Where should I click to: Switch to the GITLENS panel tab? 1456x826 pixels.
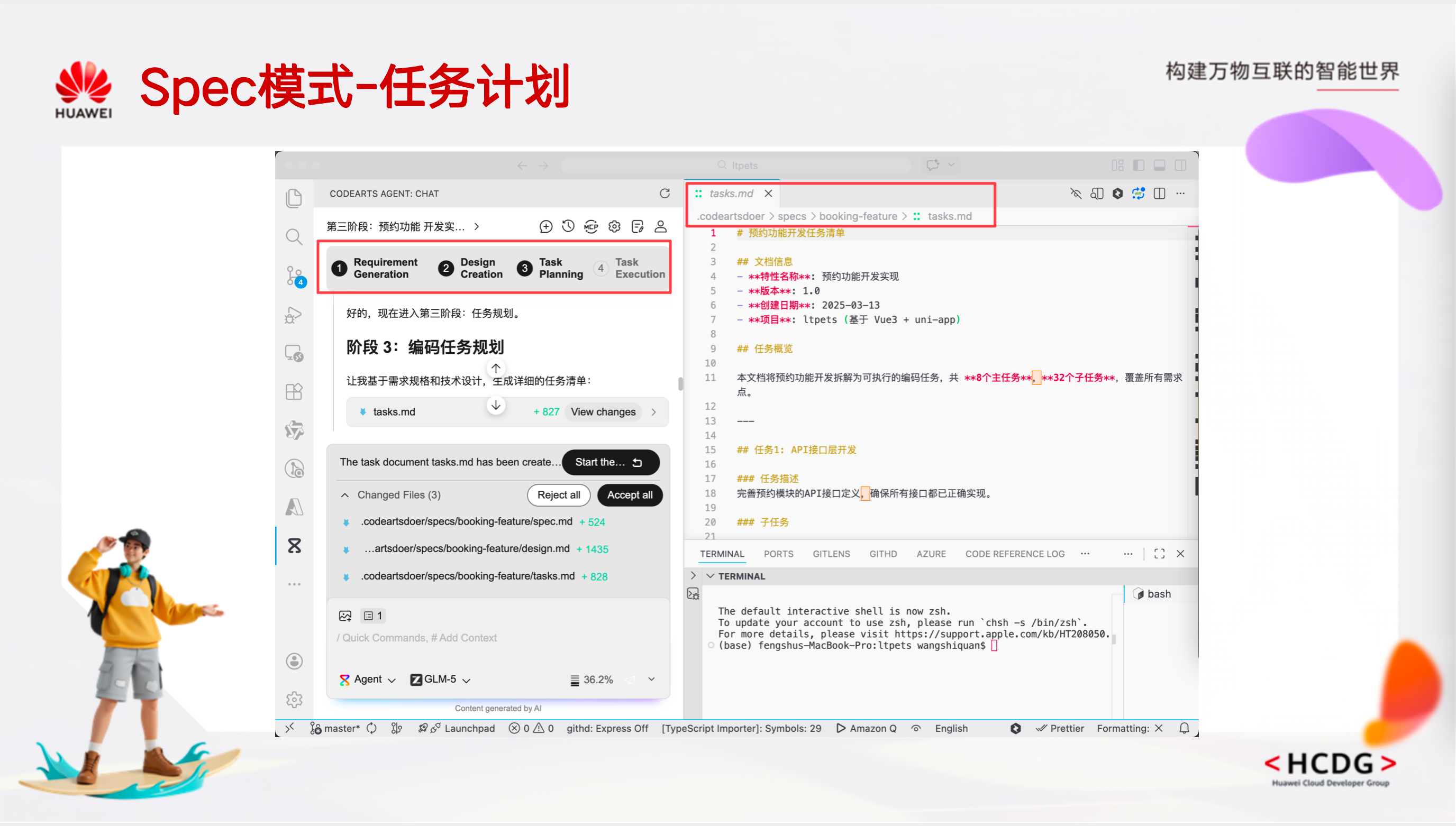[831, 554]
